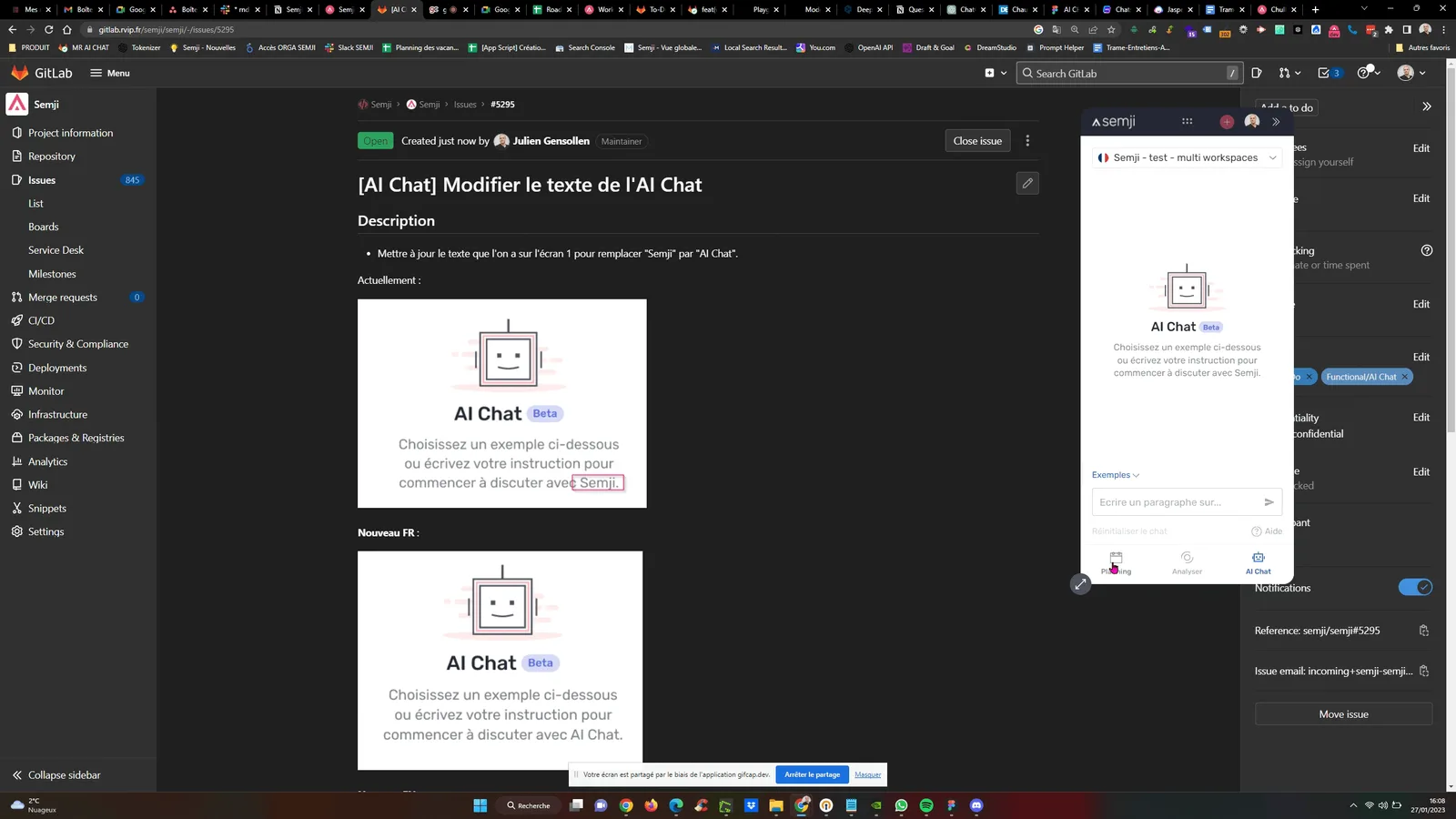Click Collapse sidebar
Viewport: 1456px width, 819px height.
(56, 775)
